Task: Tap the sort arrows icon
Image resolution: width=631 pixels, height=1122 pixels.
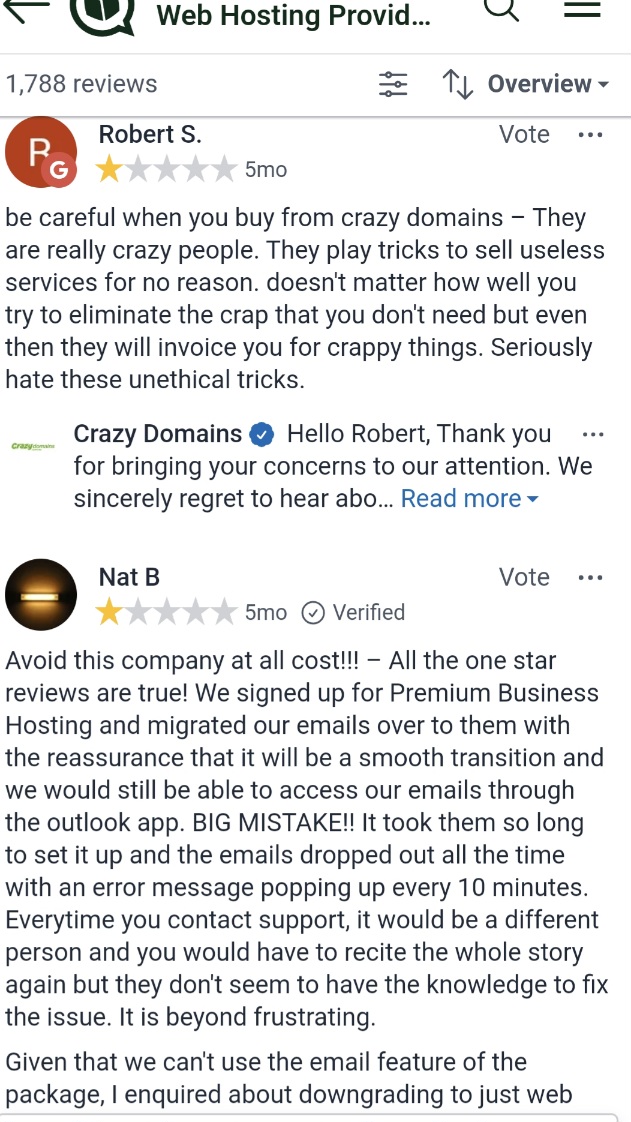Action: click(458, 84)
